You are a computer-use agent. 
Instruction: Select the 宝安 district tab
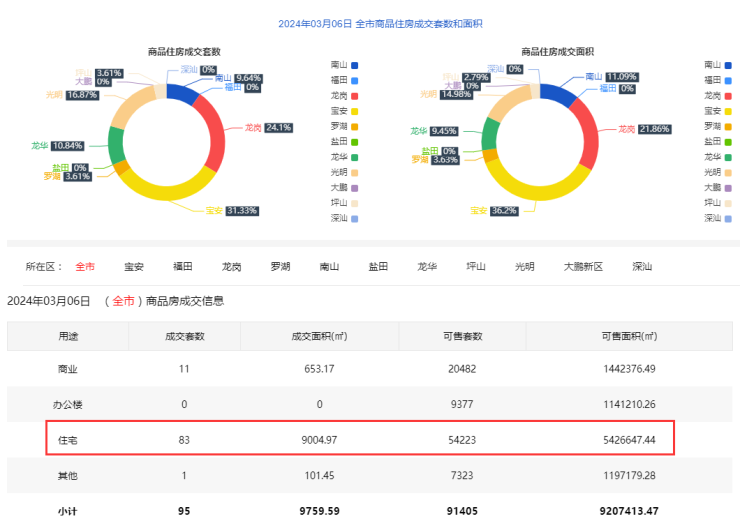click(x=134, y=267)
